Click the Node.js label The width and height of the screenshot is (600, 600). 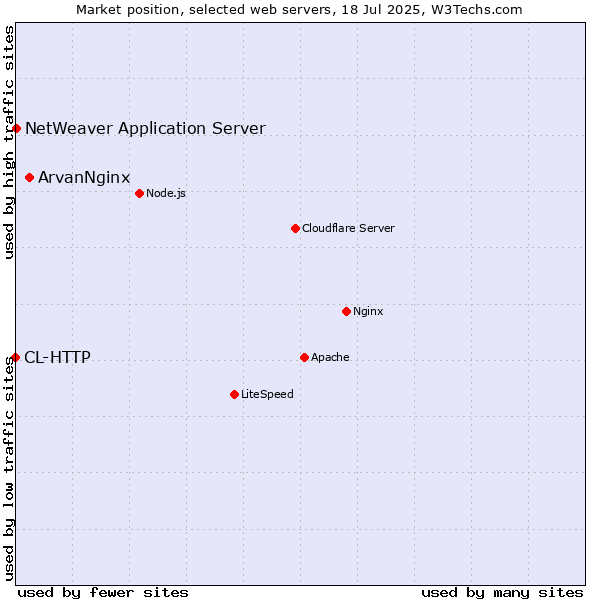pos(166,193)
